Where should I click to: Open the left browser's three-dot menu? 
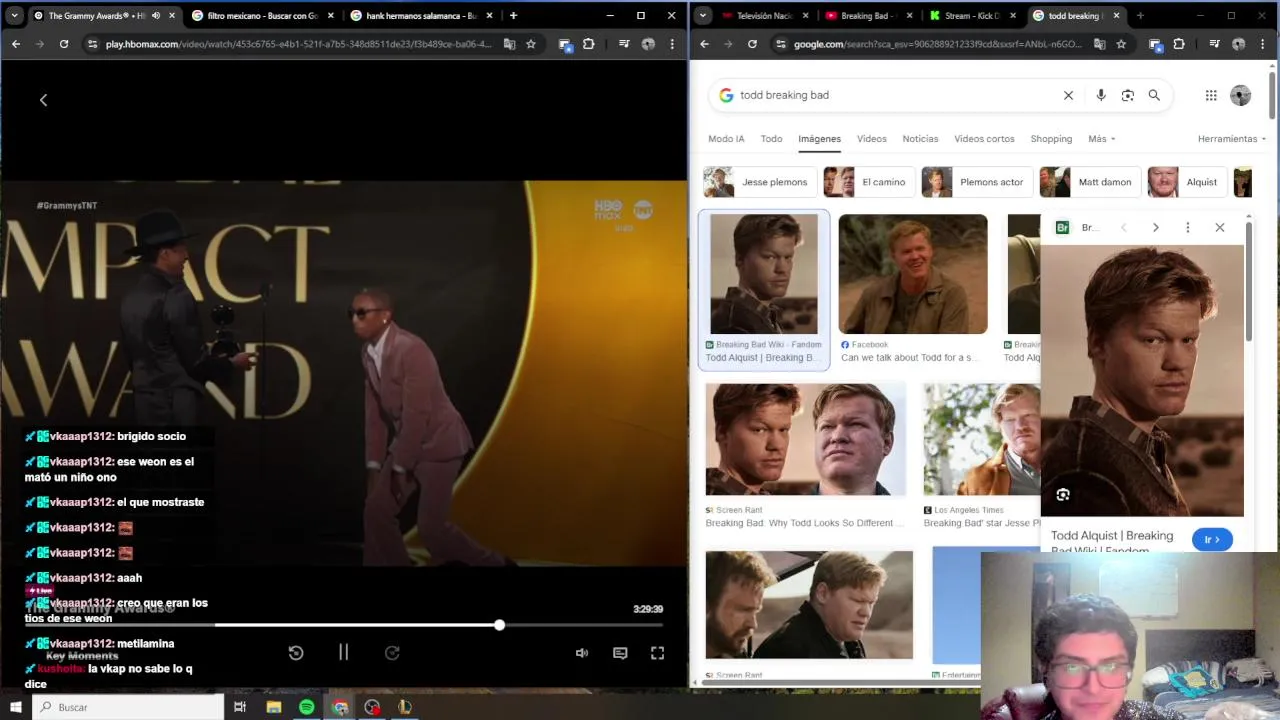pos(672,44)
